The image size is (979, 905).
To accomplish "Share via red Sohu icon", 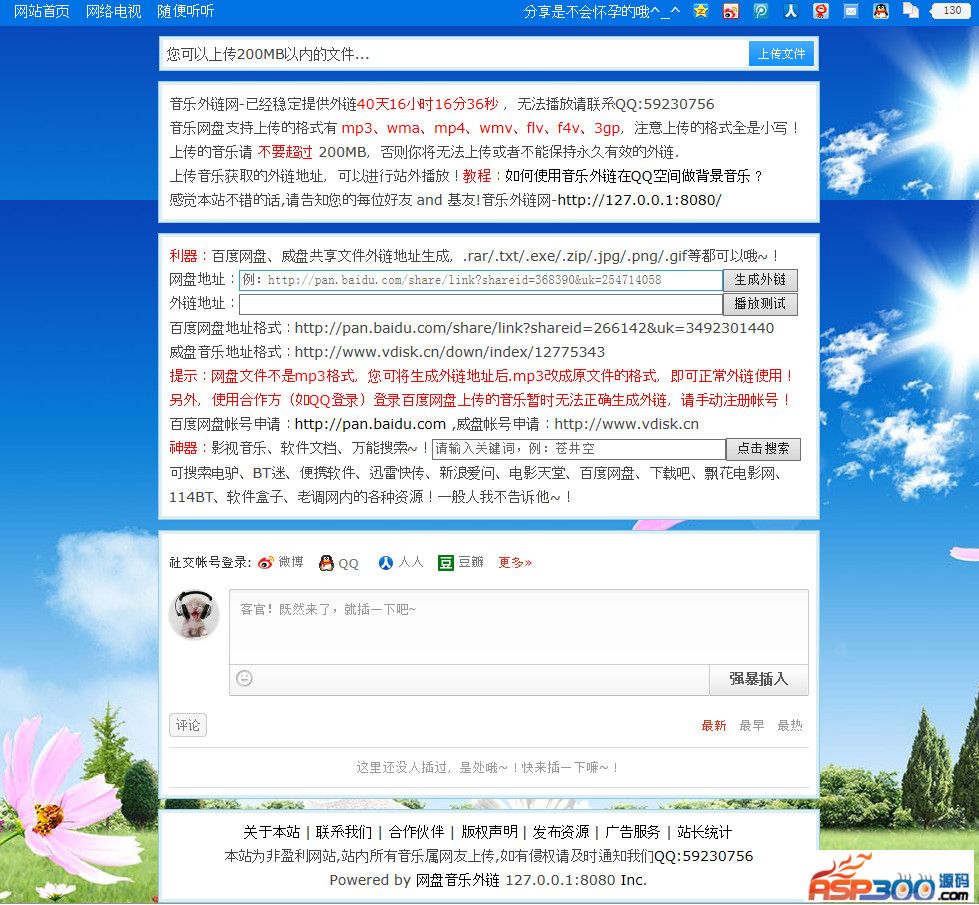I will 820,11.
